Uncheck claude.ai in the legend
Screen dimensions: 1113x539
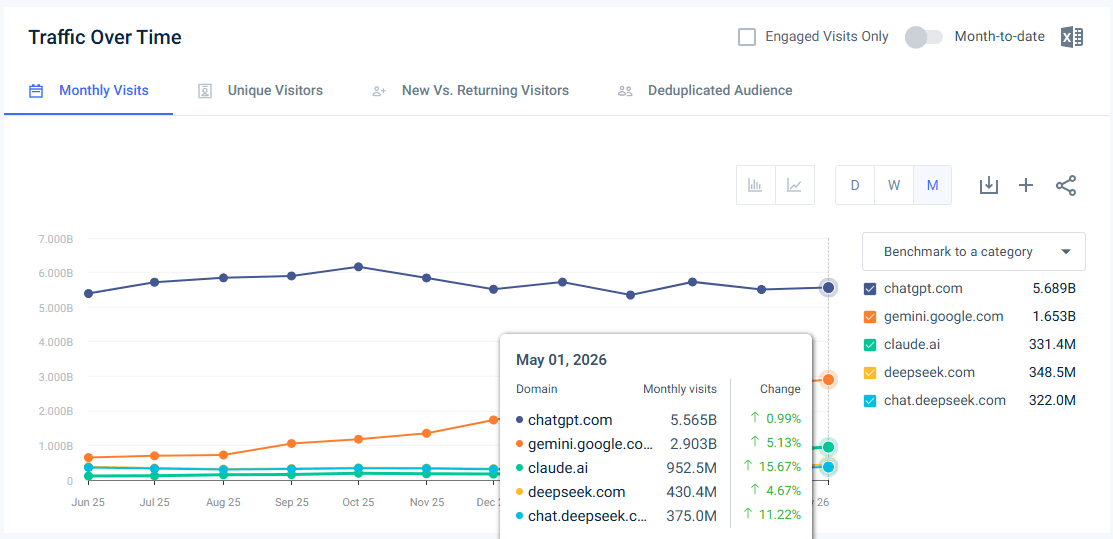pos(870,344)
